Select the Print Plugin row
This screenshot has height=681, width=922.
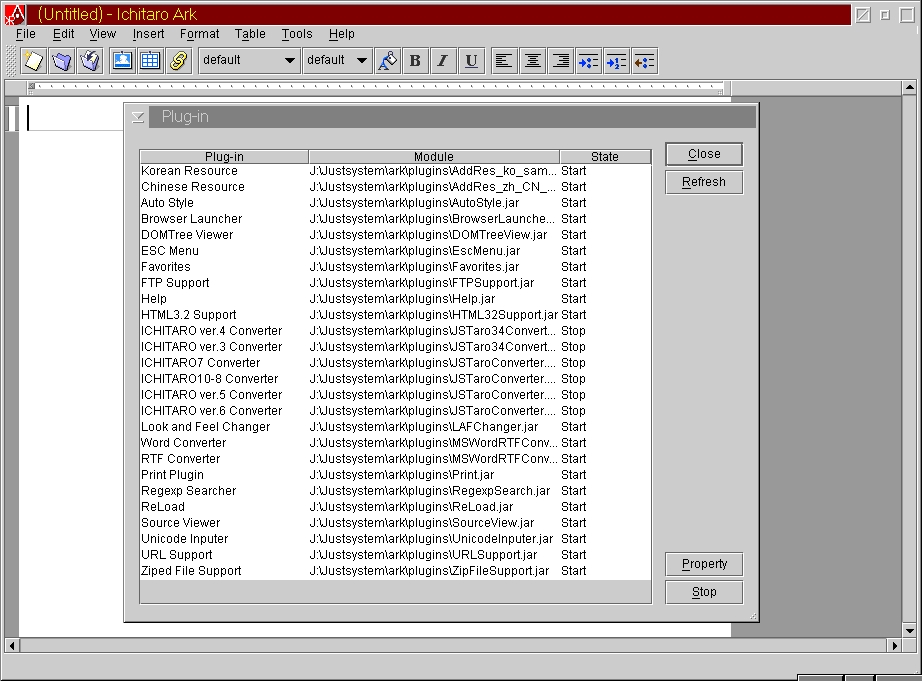click(x=395, y=475)
